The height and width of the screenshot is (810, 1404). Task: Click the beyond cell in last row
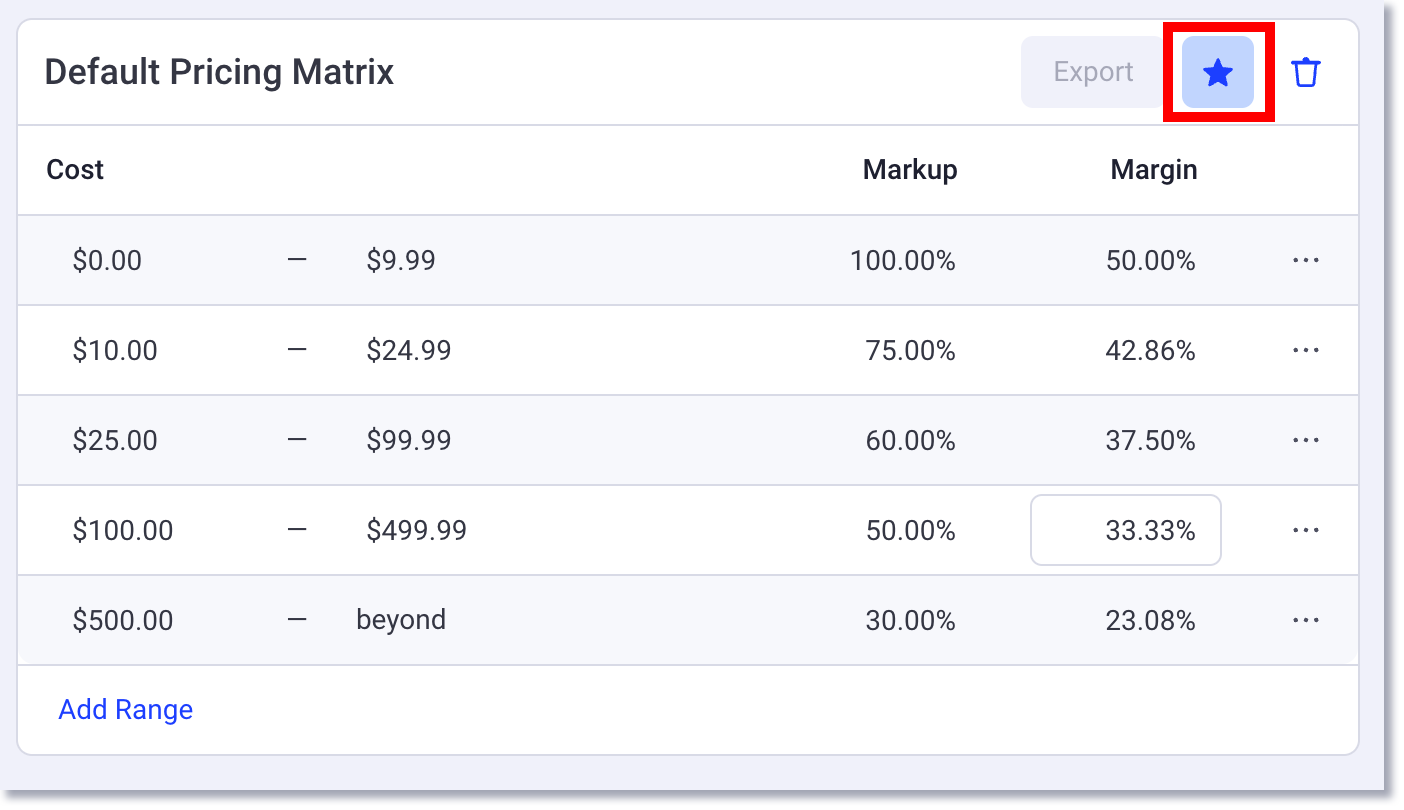click(x=400, y=620)
